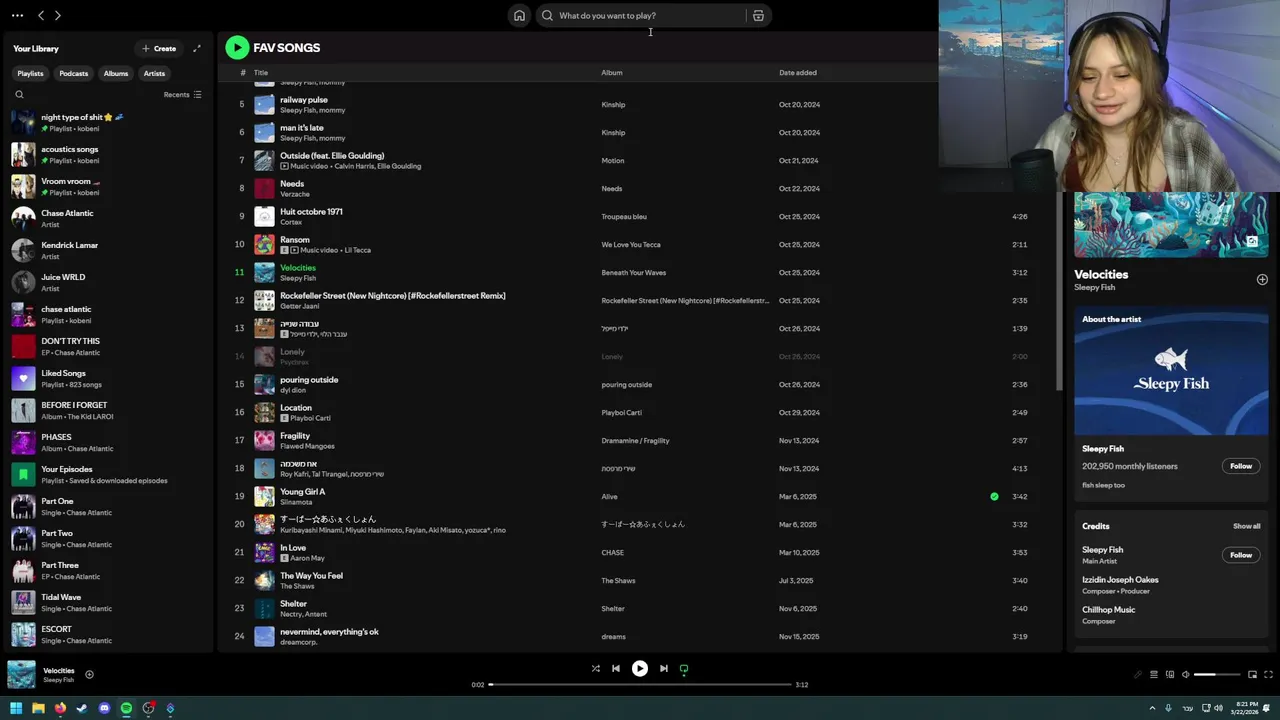Go to Spotify Home

(519, 15)
